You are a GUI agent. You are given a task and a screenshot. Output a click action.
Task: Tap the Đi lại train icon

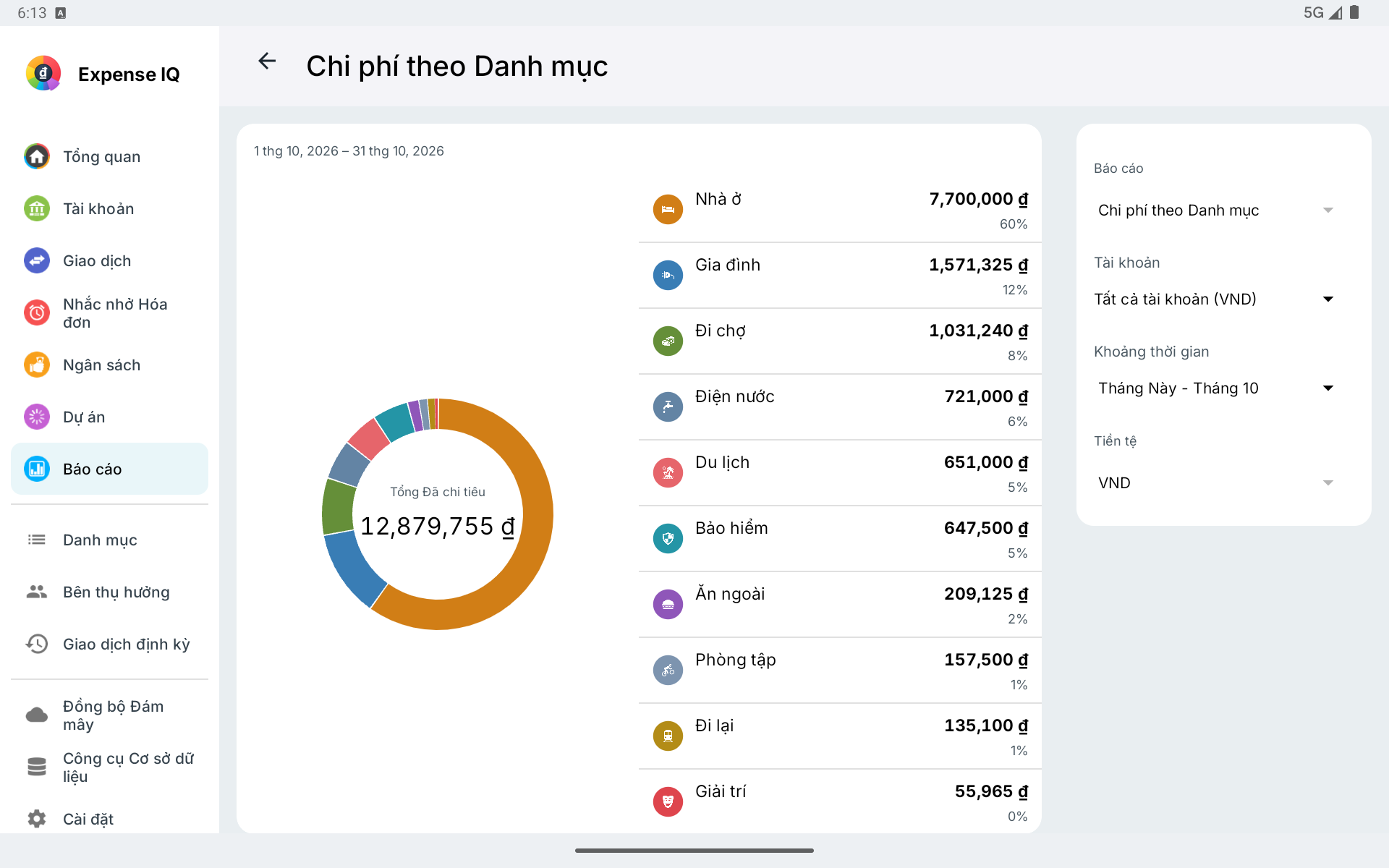[668, 736]
